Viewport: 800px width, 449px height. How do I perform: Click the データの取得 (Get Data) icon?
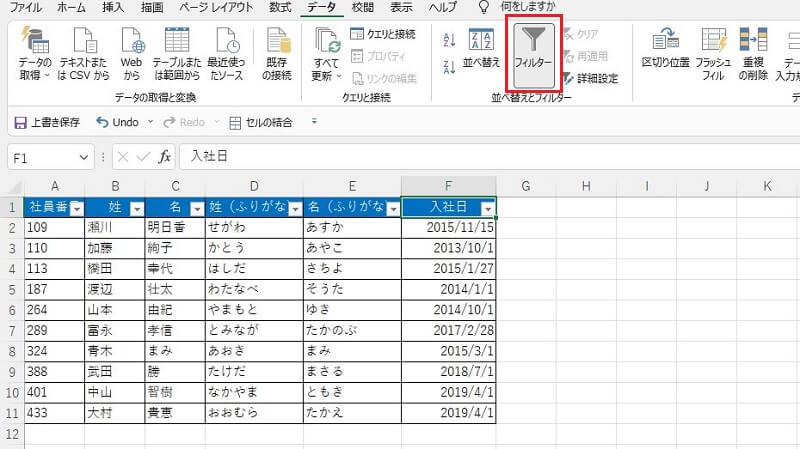35,41
